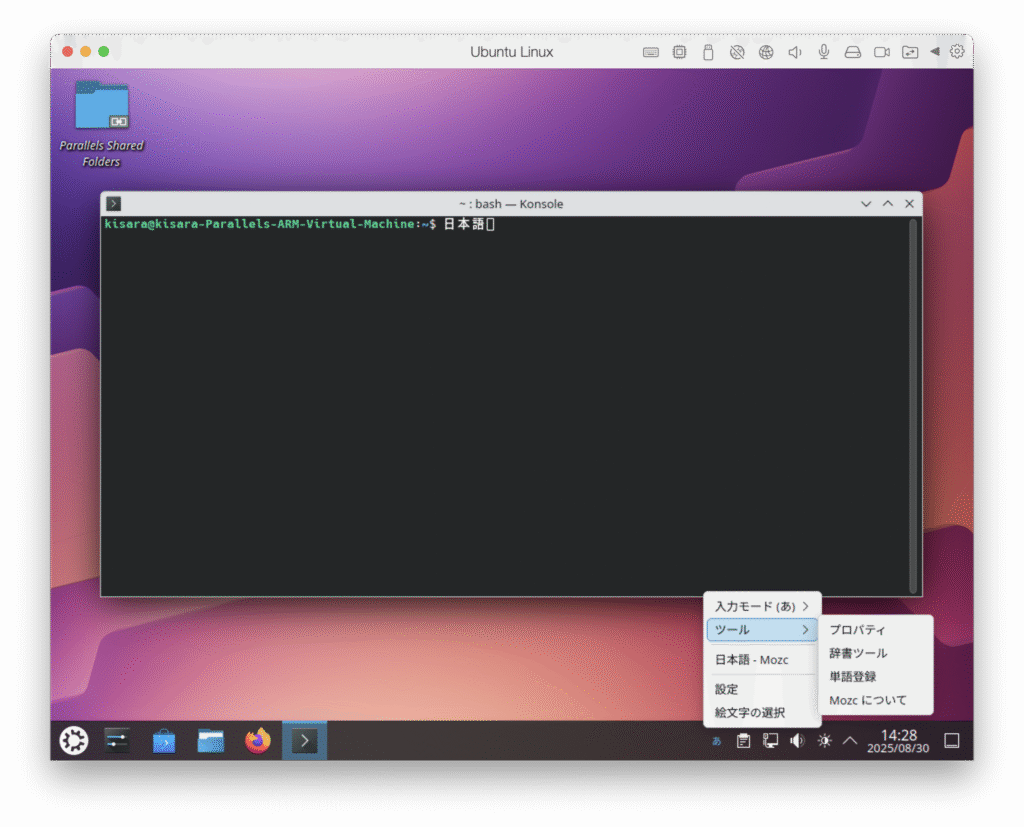The height and width of the screenshot is (827, 1024).
Task: Click the Konsole vertical scrollbar
Action: point(913,406)
